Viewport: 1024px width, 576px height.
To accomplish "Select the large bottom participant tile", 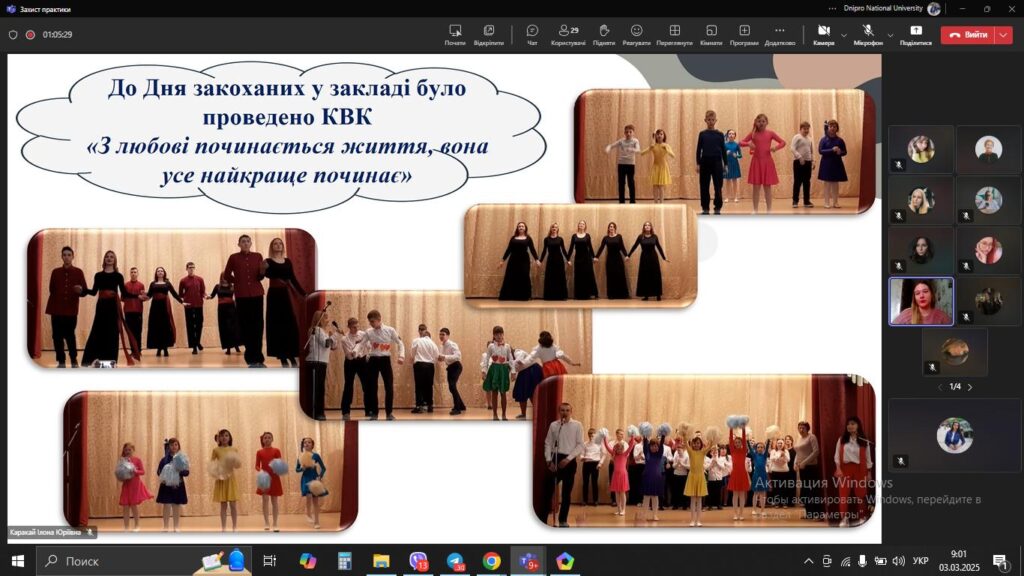I will (954, 435).
